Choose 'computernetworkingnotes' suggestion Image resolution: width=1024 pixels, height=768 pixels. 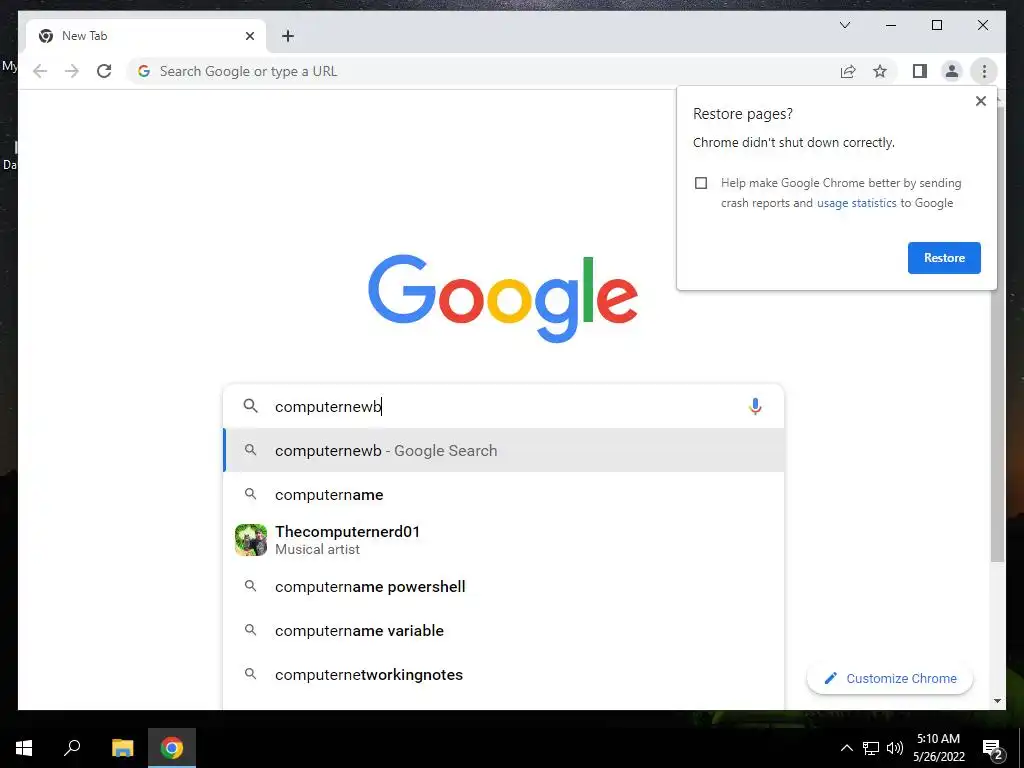[x=503, y=675]
